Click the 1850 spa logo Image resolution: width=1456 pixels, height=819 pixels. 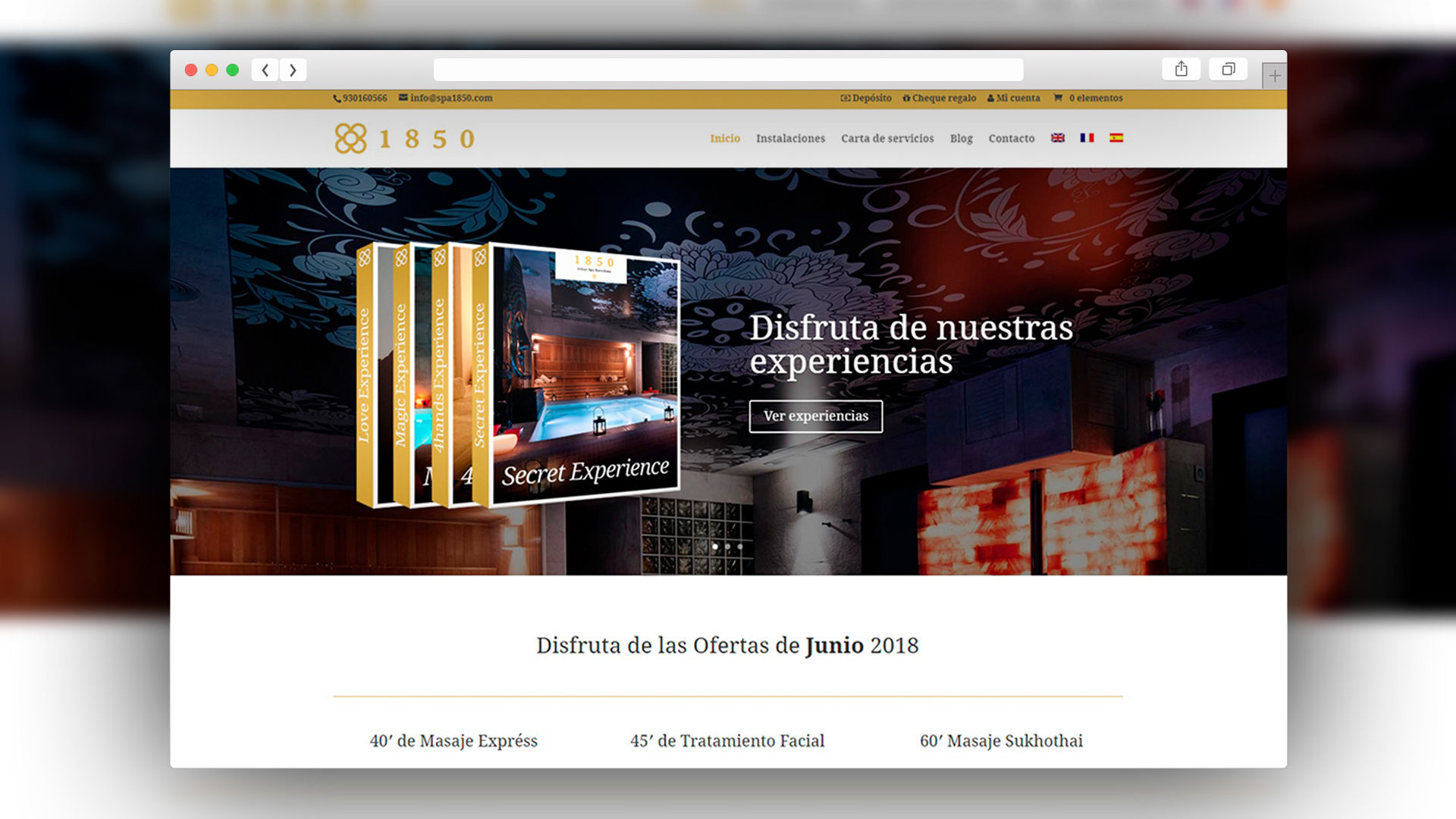(405, 139)
